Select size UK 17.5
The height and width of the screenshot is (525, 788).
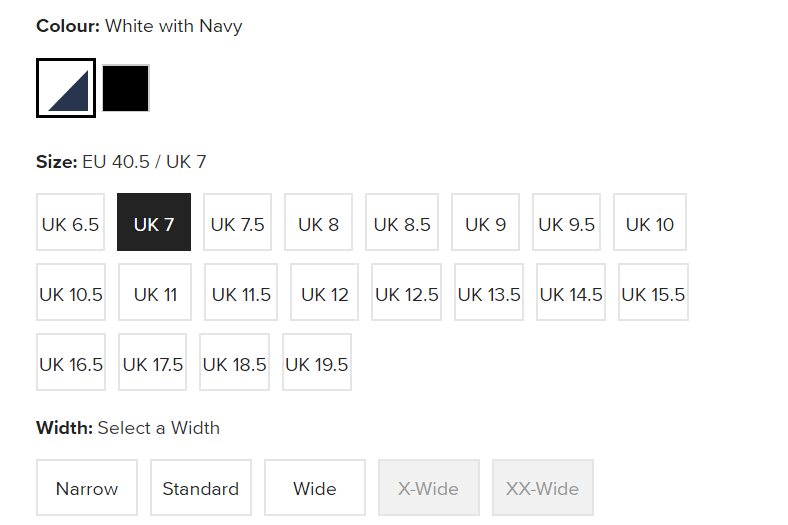click(x=152, y=362)
